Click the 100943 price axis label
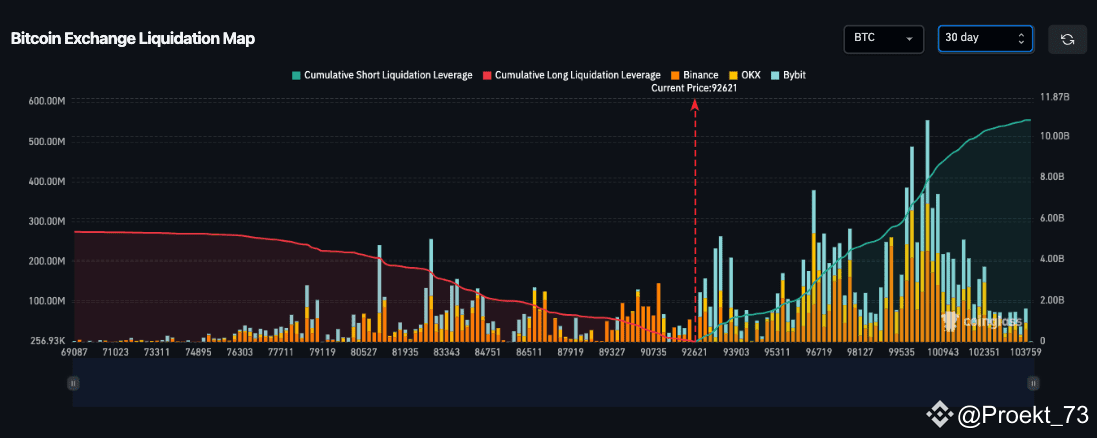1097x438 pixels. (x=942, y=353)
